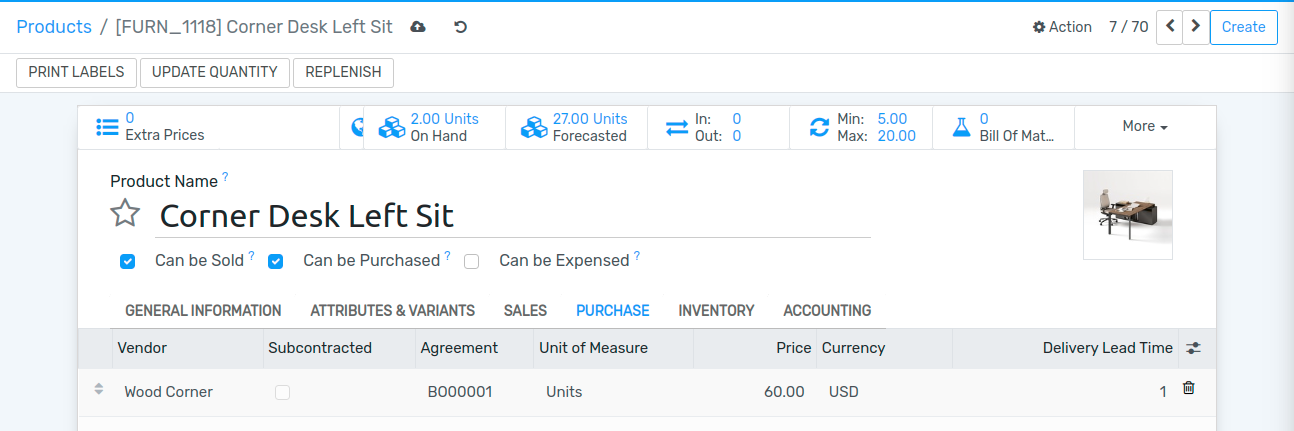
Task: Click the cloud save icon
Action: (x=418, y=27)
